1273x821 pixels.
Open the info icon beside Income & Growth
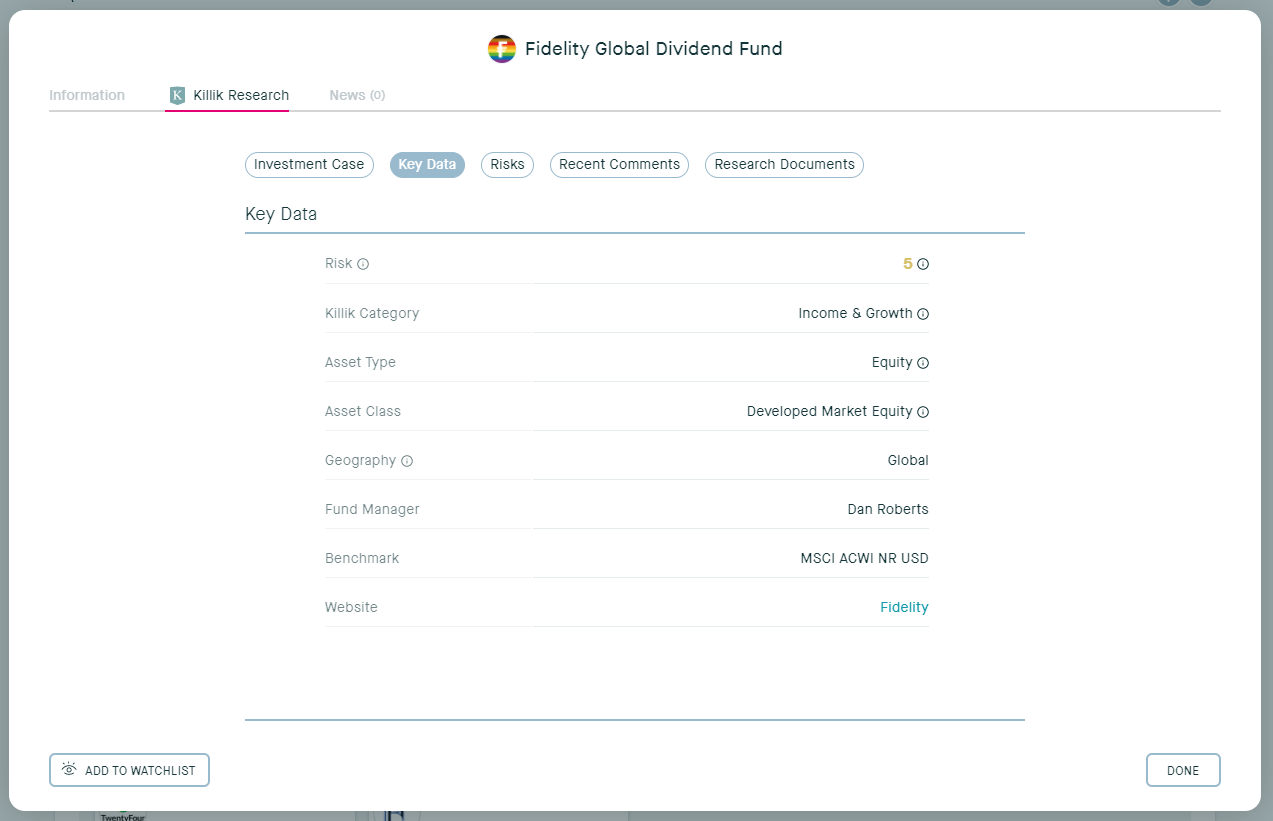click(923, 314)
